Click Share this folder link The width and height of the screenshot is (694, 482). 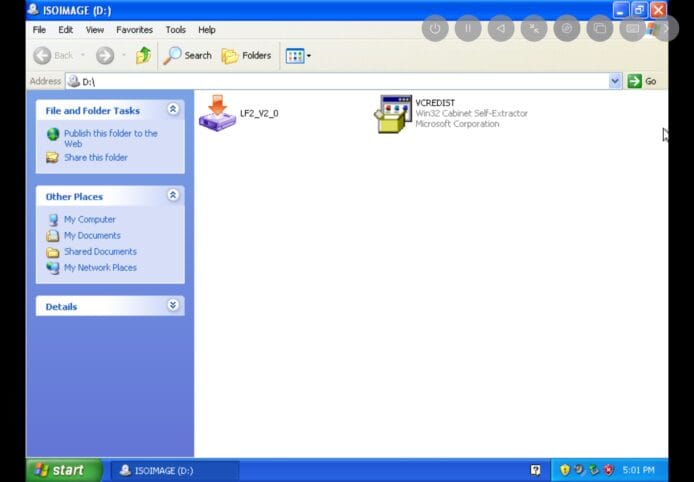click(x=95, y=158)
